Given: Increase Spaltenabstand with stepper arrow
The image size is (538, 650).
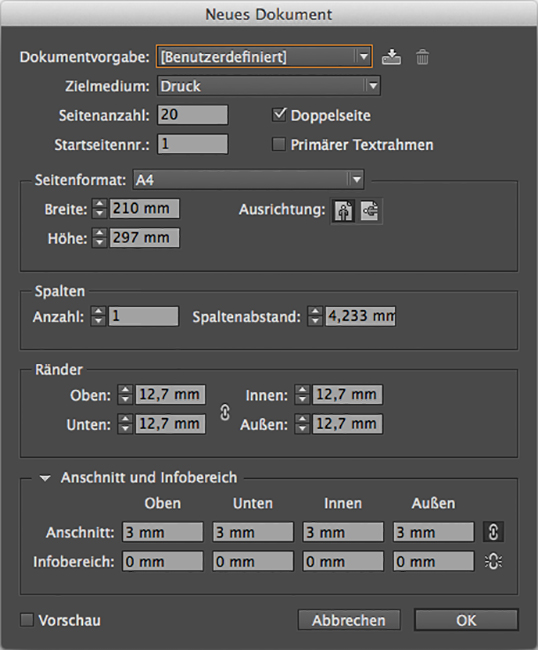Looking at the screenshot, I should click(x=315, y=311).
